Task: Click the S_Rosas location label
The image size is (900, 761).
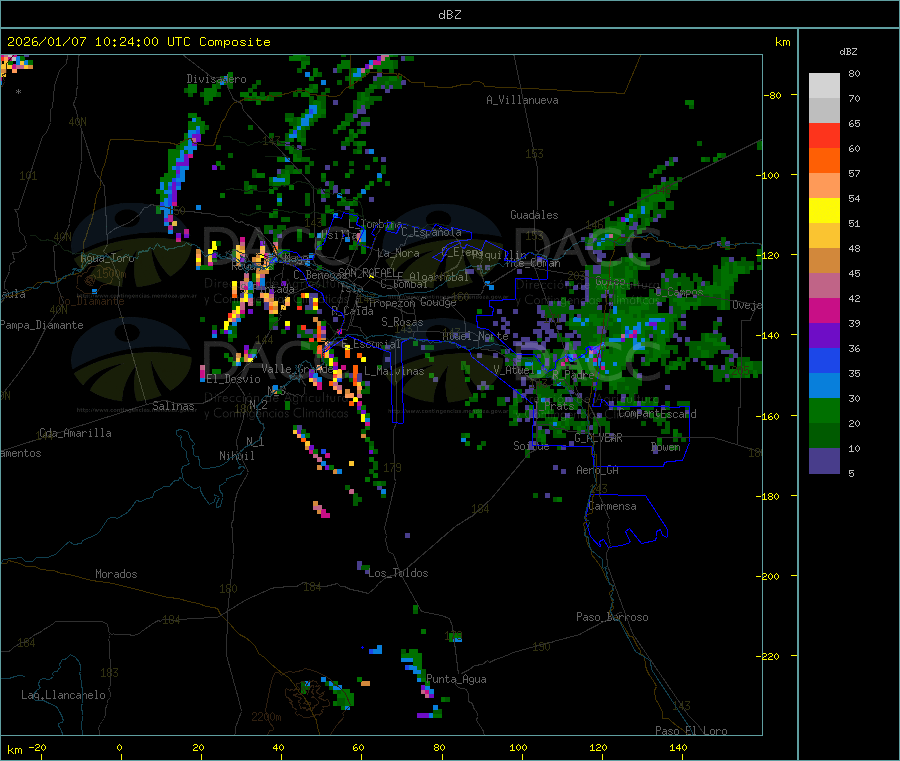Action: (x=402, y=322)
